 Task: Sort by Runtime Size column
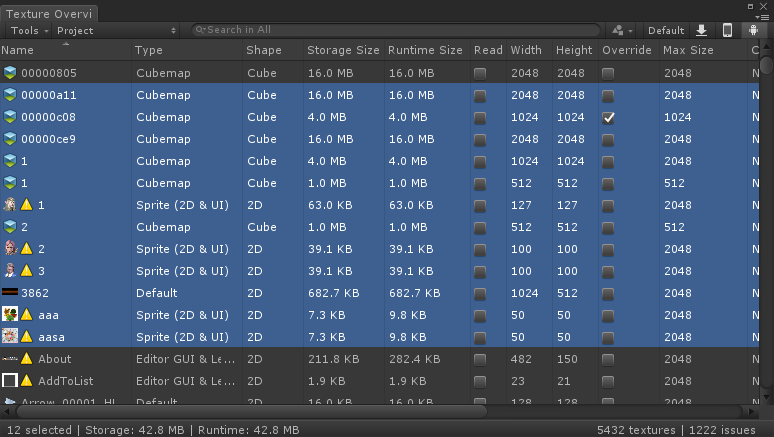(x=427, y=50)
